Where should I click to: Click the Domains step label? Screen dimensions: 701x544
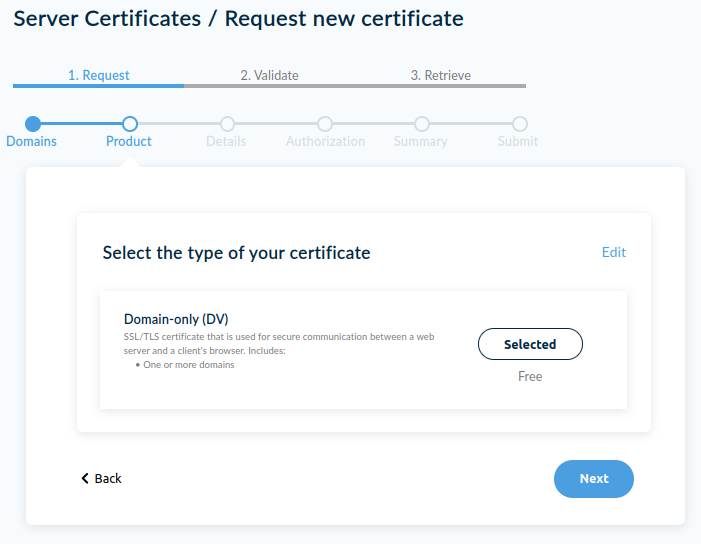point(31,141)
